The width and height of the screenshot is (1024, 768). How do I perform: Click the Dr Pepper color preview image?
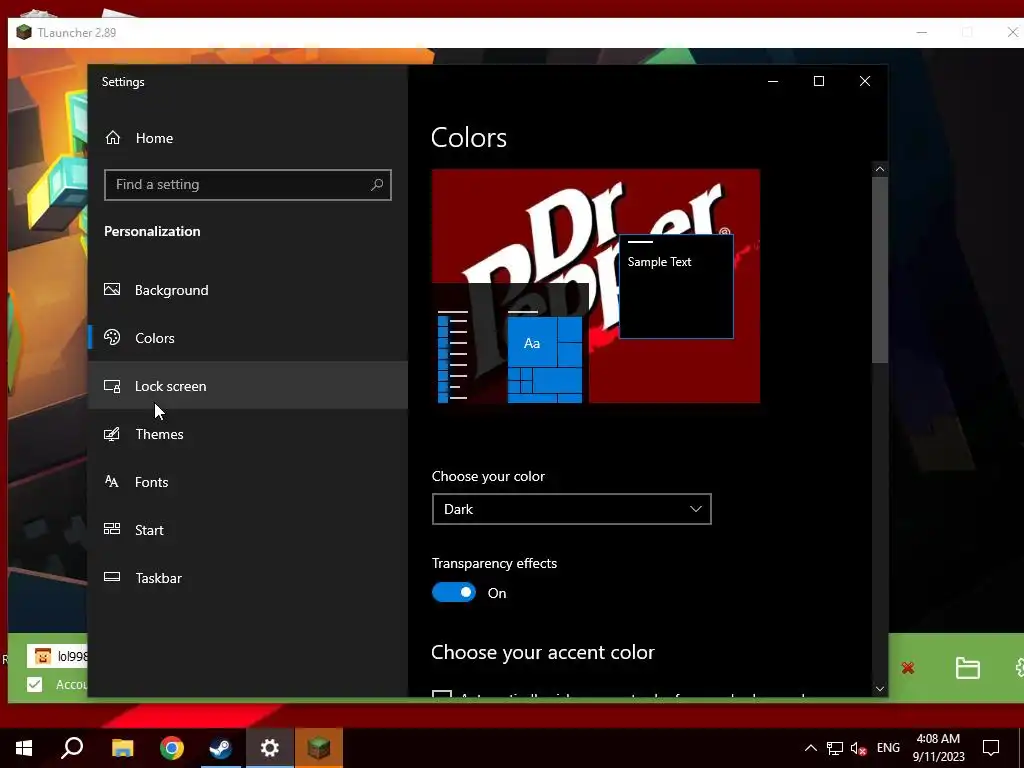pyautogui.click(x=596, y=286)
